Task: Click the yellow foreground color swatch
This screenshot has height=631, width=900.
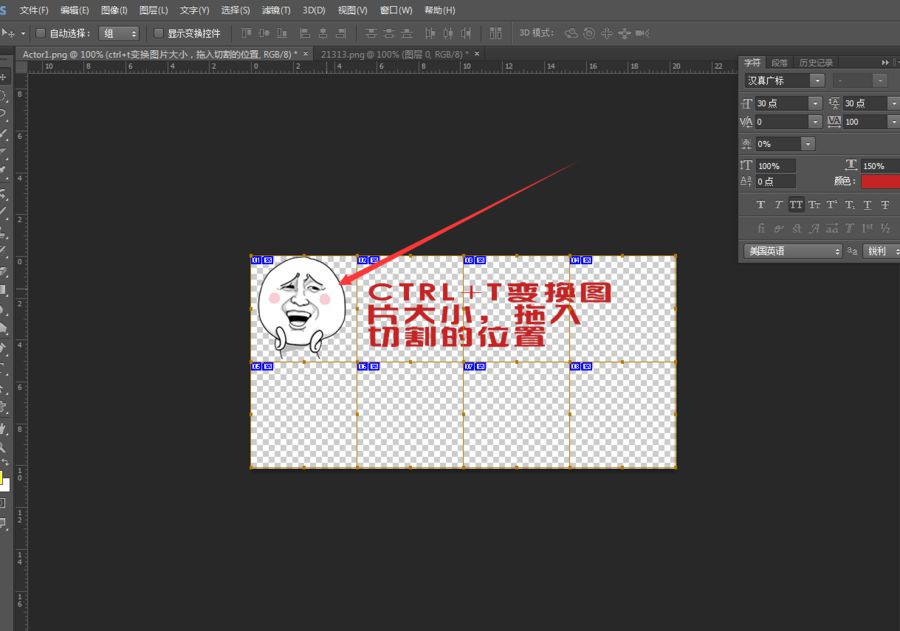Action: pos(1,477)
